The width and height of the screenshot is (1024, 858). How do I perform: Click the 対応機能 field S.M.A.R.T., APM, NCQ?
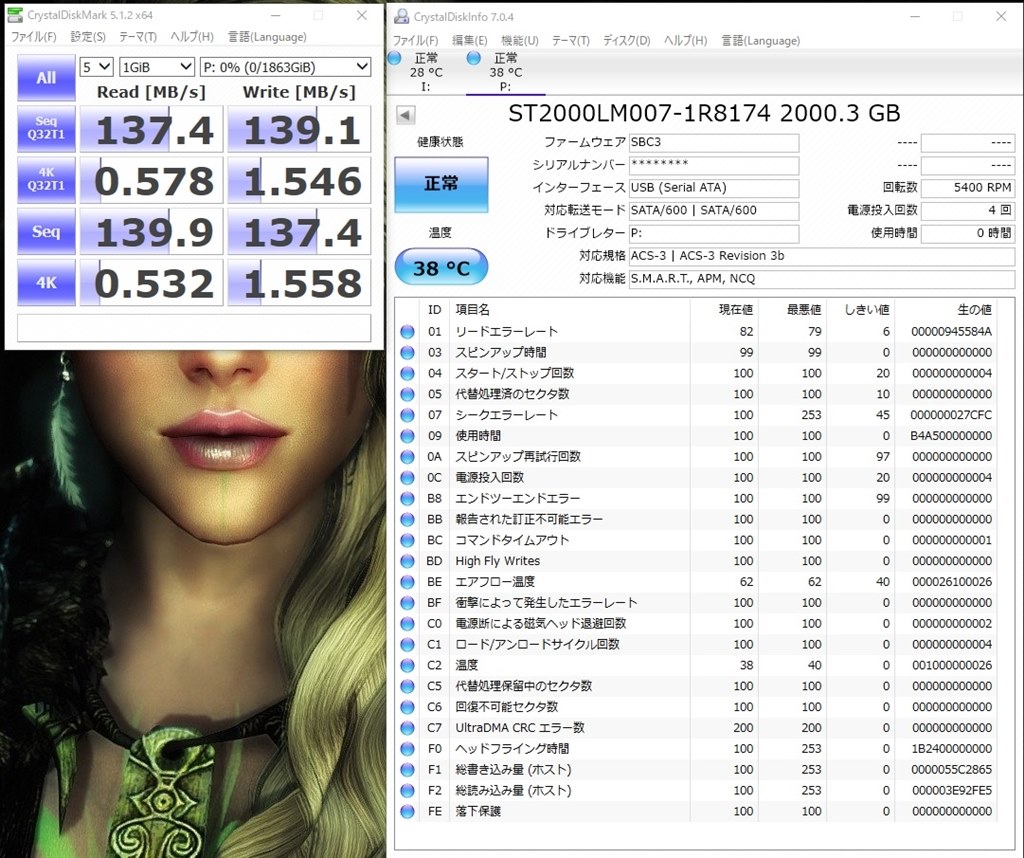822,279
